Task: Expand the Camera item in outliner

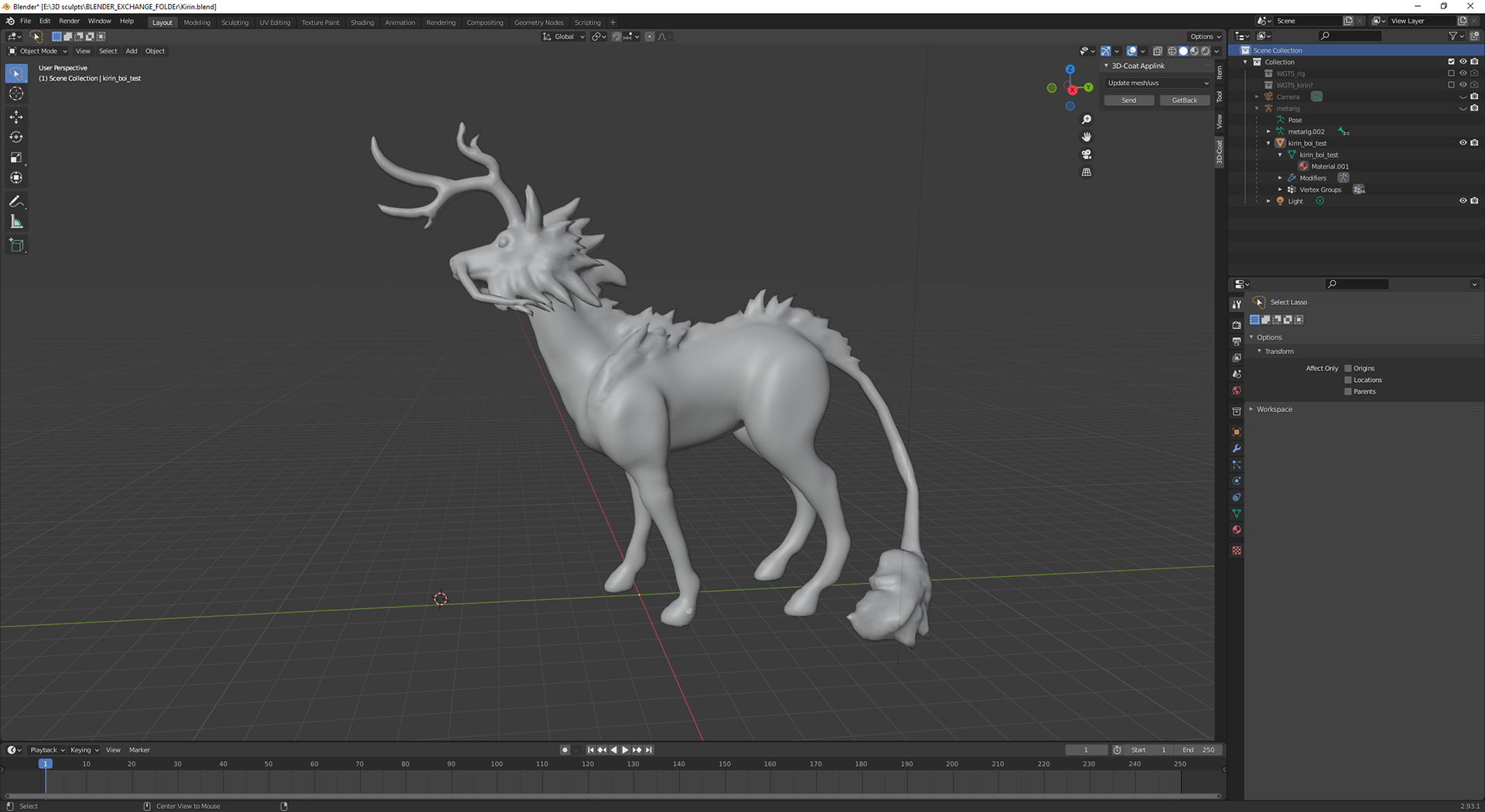Action: (x=1257, y=97)
